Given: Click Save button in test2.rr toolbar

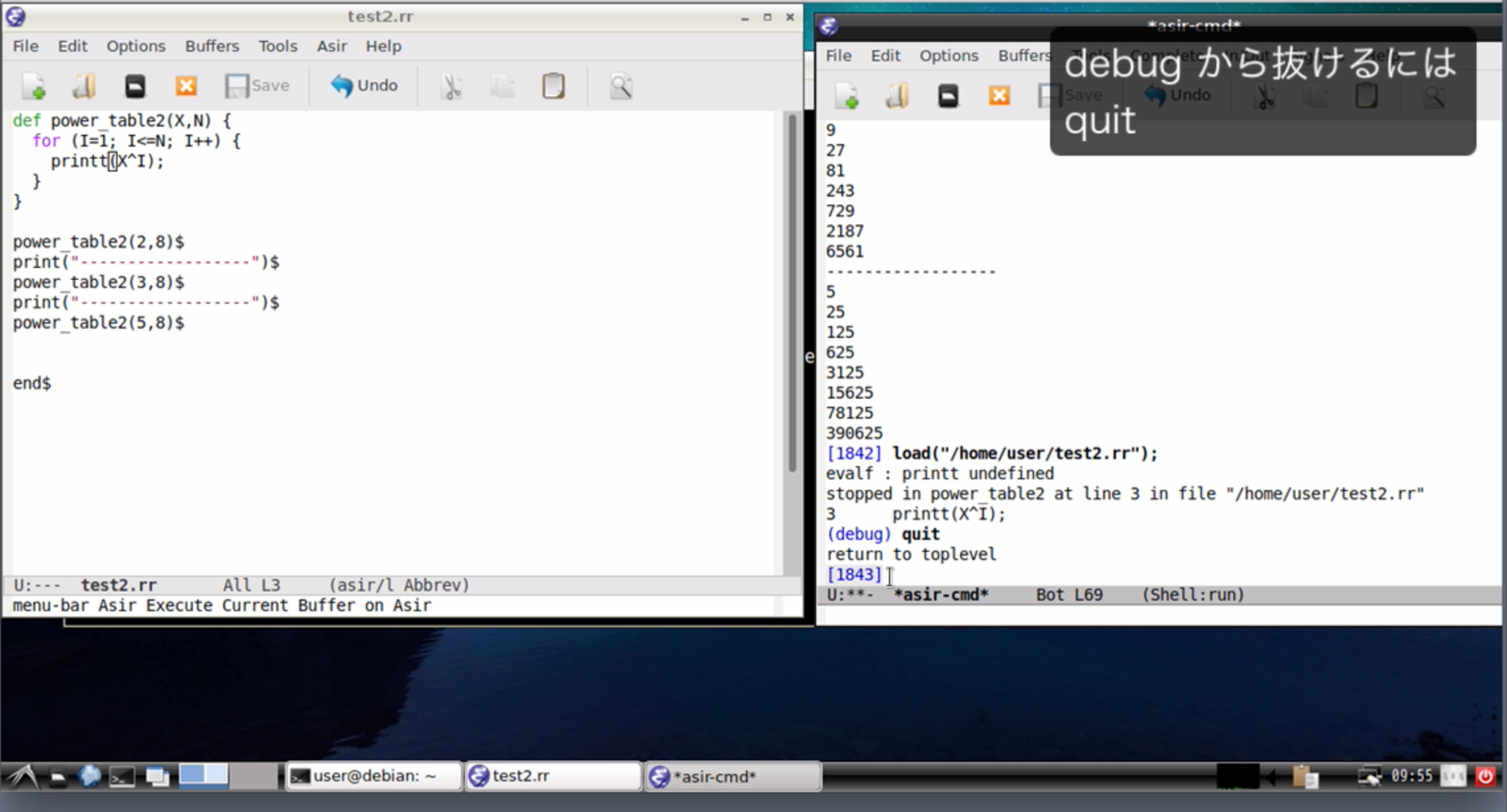Looking at the screenshot, I should (257, 86).
